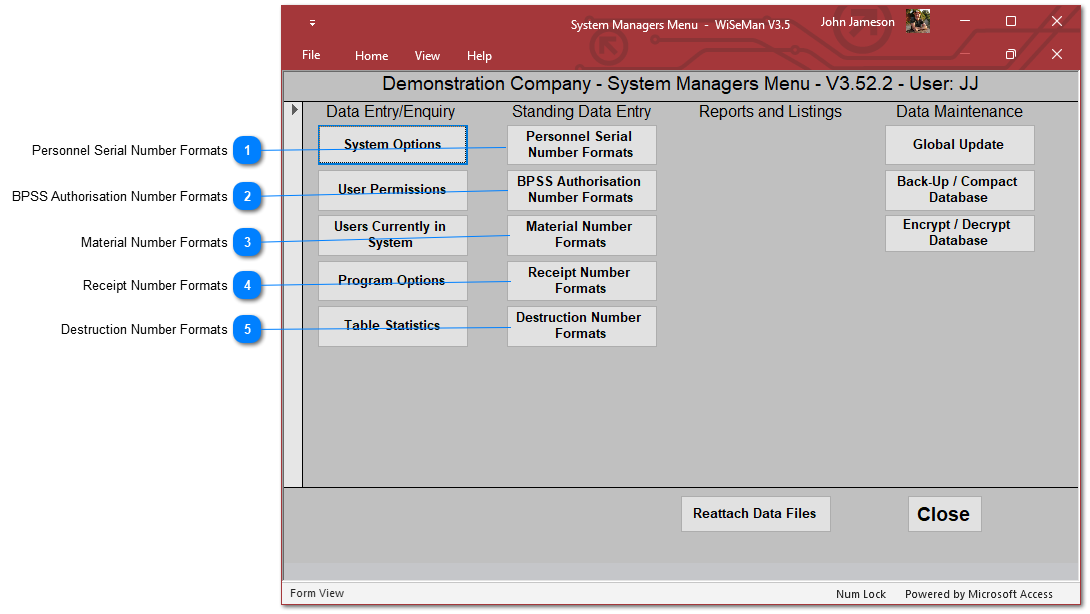Open the quick access toolbar dropdown arrow

point(312,22)
